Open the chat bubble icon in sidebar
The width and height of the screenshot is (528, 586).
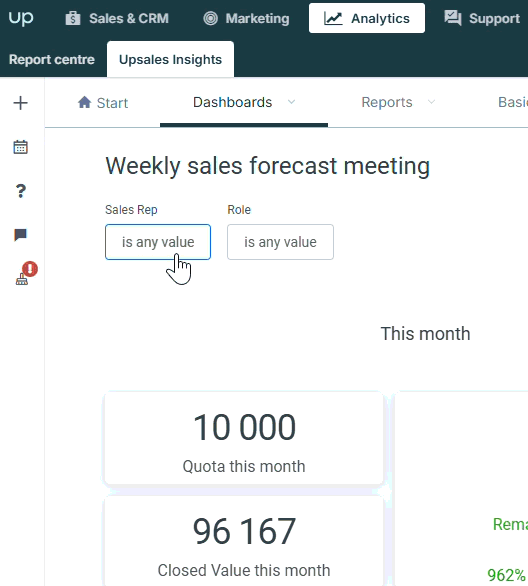point(21,235)
